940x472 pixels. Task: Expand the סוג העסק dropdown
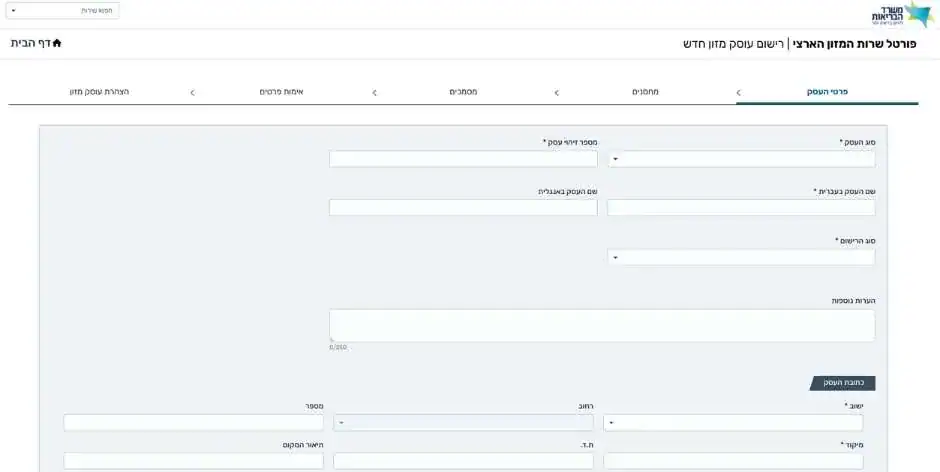tap(741, 159)
